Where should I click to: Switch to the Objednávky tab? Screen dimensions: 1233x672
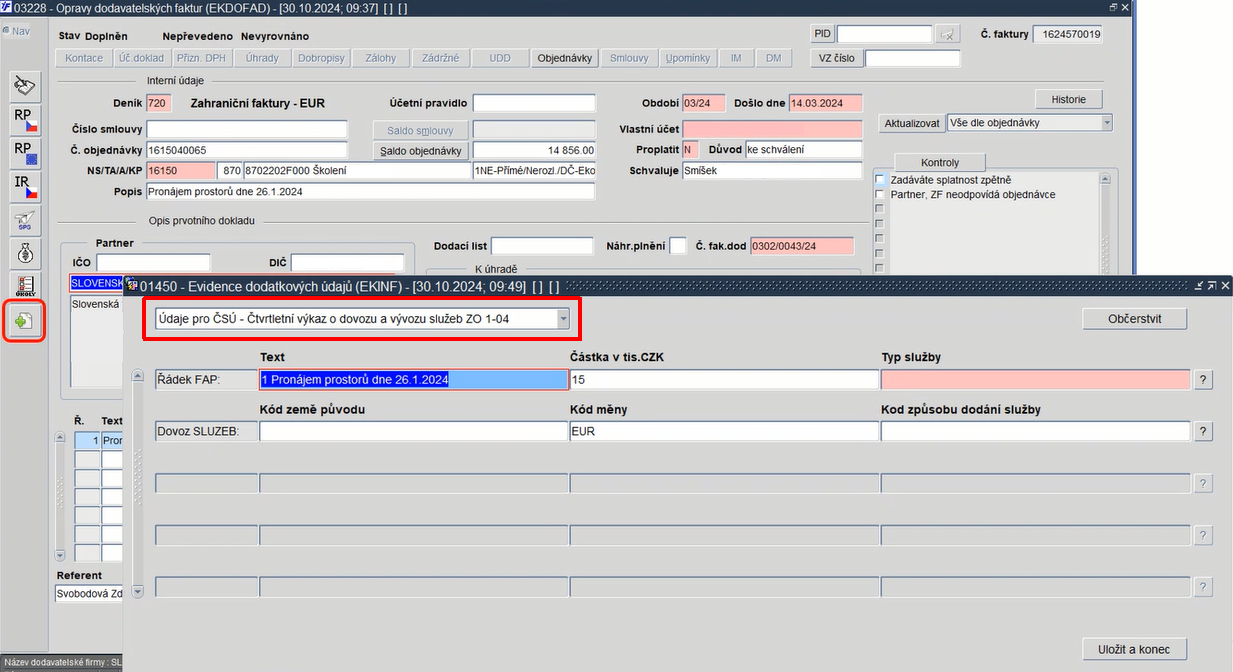coord(566,58)
